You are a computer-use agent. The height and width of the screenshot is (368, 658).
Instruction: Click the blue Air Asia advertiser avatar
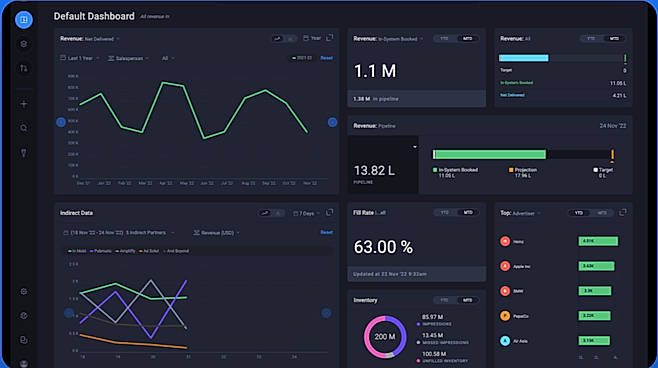[x=505, y=341]
